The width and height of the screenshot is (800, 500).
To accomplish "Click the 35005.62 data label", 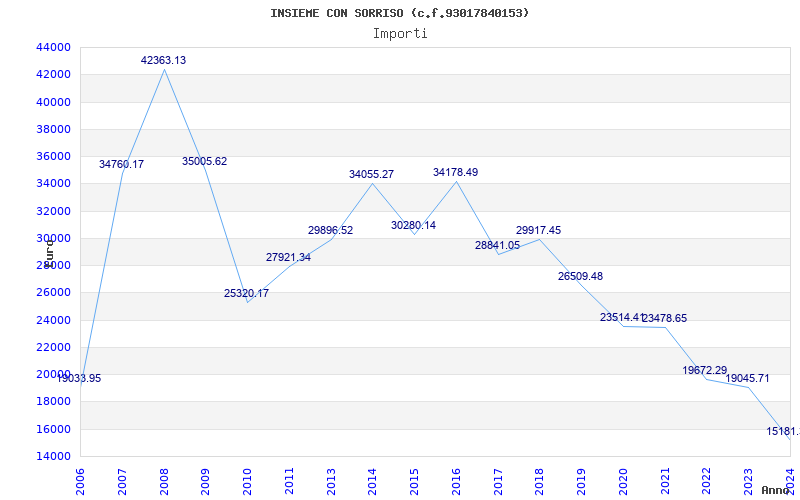I will tap(205, 161).
